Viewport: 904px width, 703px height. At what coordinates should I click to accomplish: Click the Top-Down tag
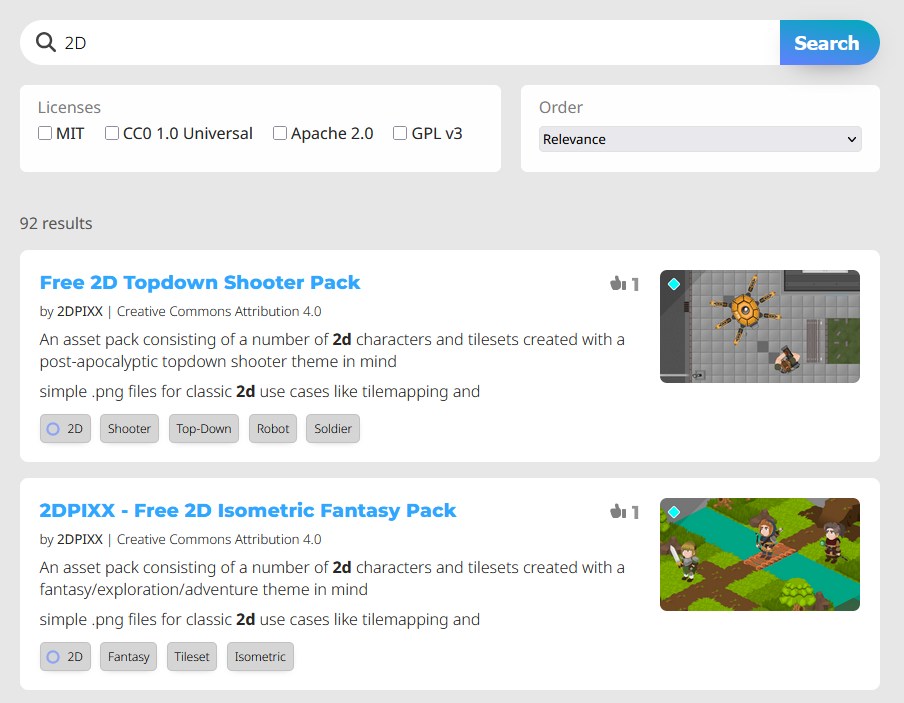click(204, 428)
